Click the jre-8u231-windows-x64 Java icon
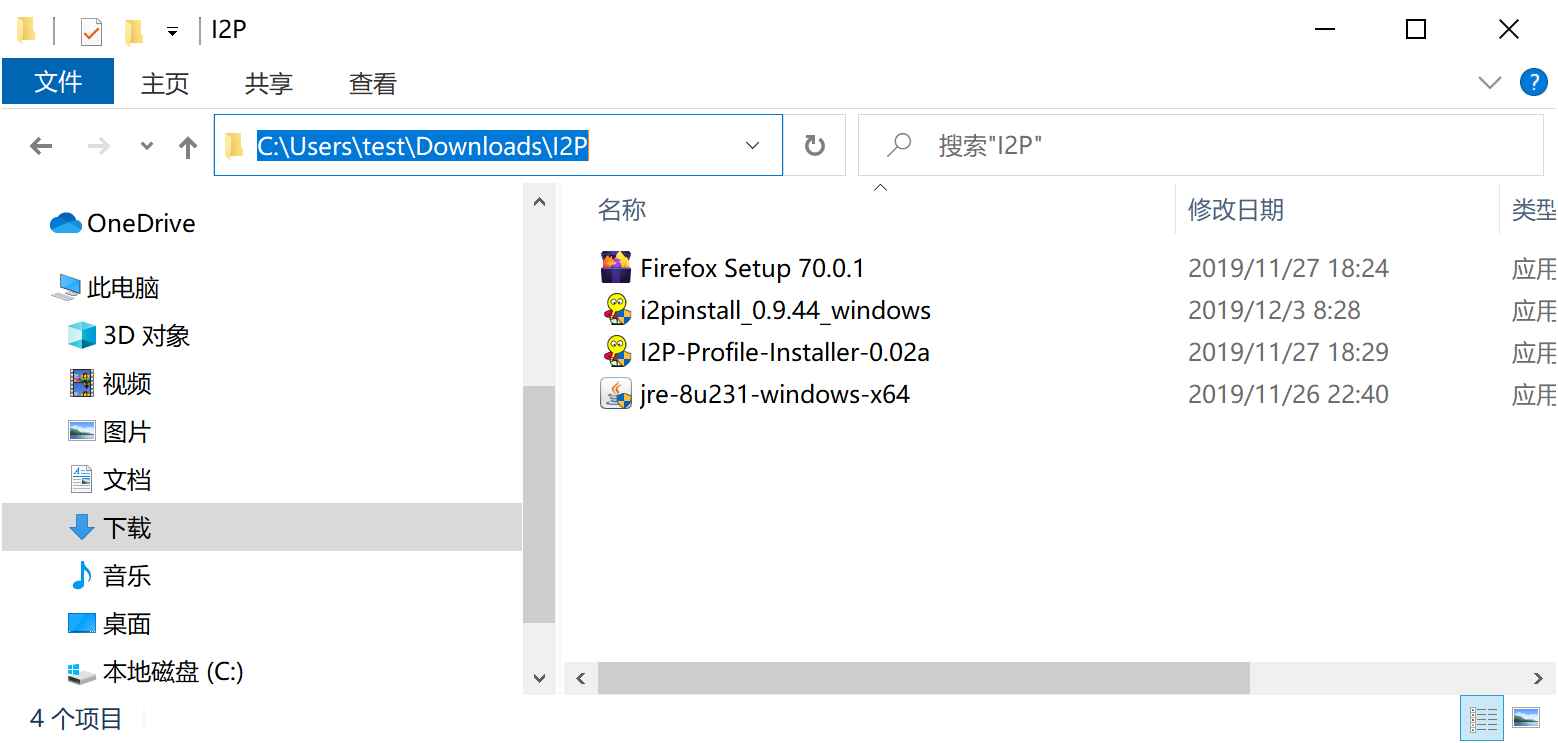This screenshot has width=1558, height=743. 615,394
